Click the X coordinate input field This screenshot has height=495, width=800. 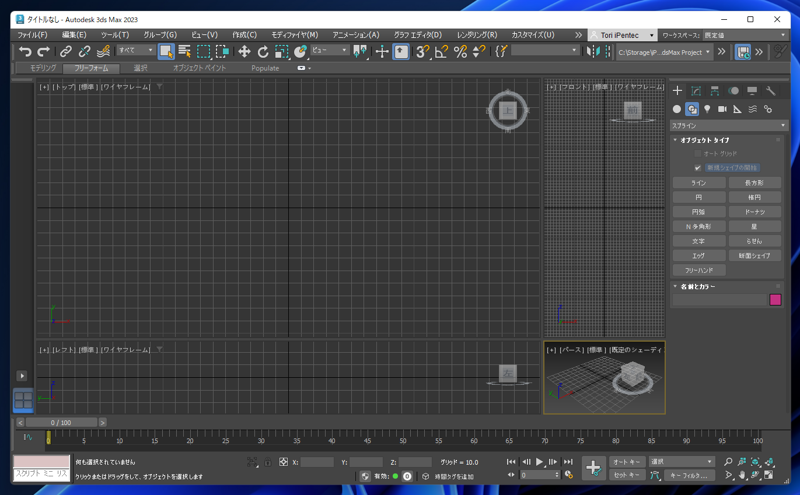click(317, 462)
